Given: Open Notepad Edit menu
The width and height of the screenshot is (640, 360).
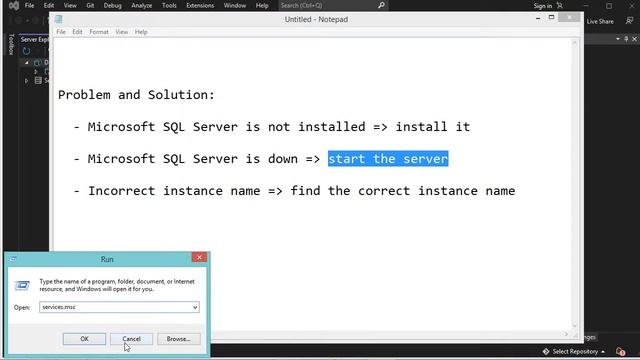Looking at the screenshot, I should click(x=77, y=32).
